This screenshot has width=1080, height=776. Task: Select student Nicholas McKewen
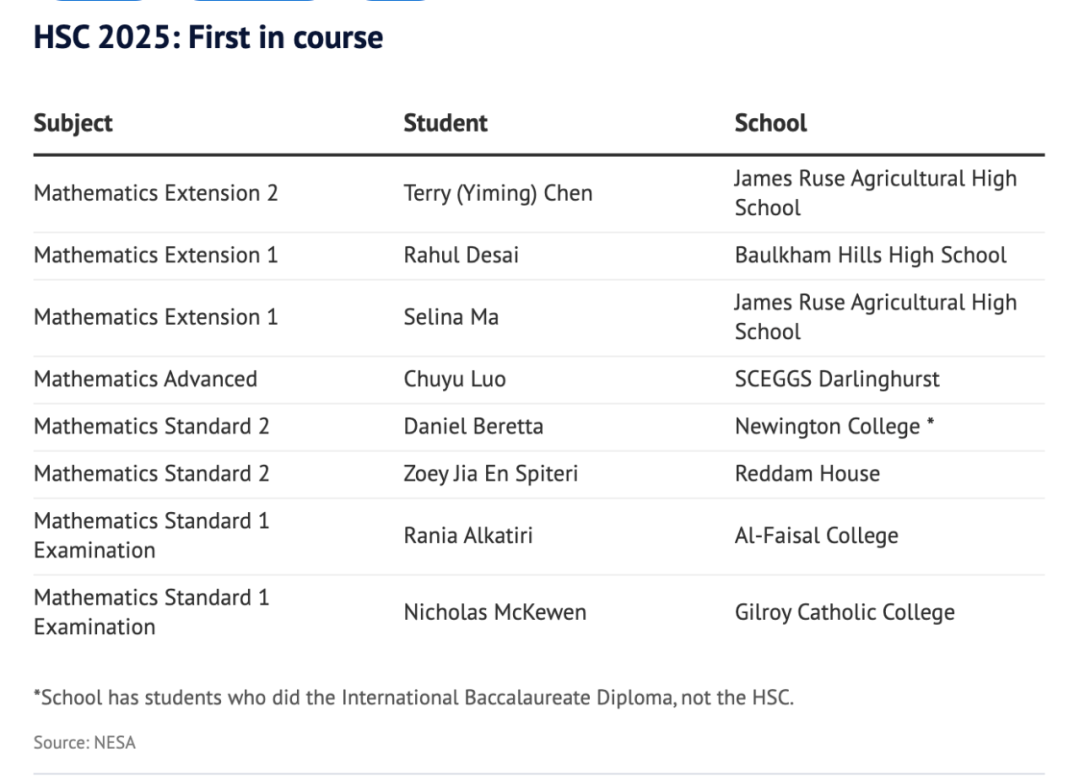[494, 612]
